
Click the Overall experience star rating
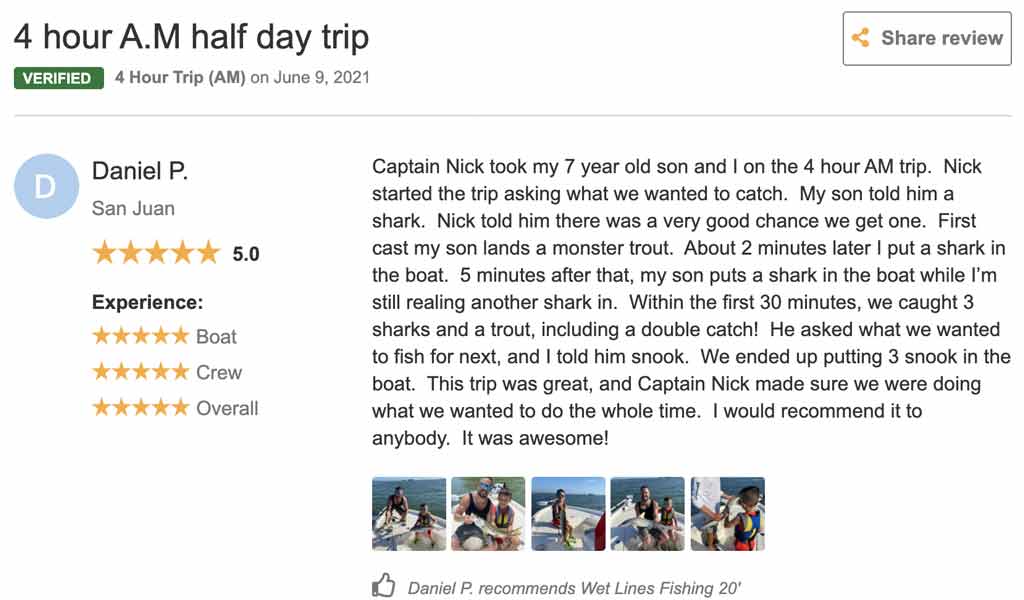click(x=140, y=408)
